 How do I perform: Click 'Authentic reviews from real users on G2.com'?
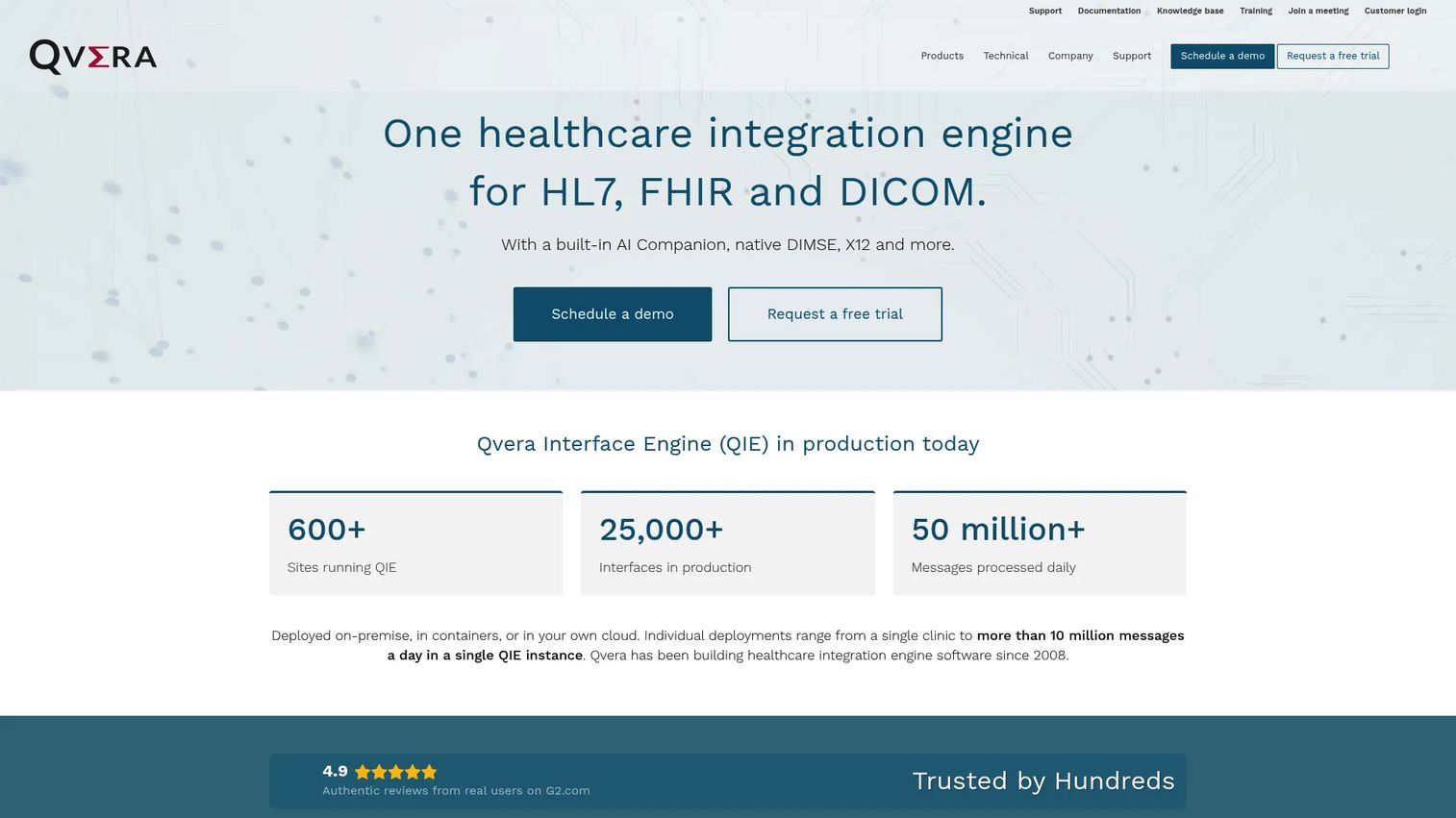coord(456,791)
